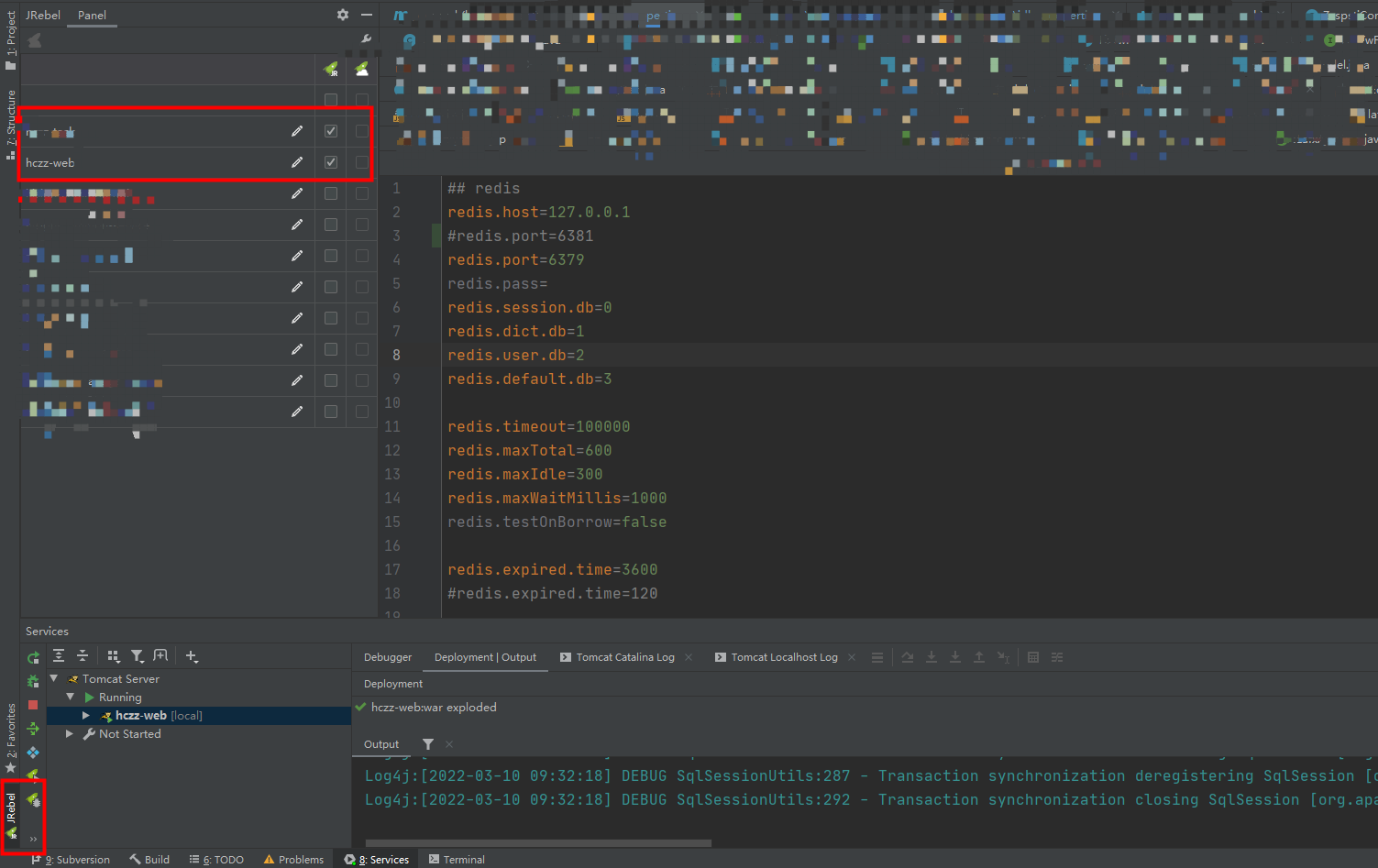The image size is (1378, 868).
Task: Open the Project sidebar tool window
Action: click(10, 40)
